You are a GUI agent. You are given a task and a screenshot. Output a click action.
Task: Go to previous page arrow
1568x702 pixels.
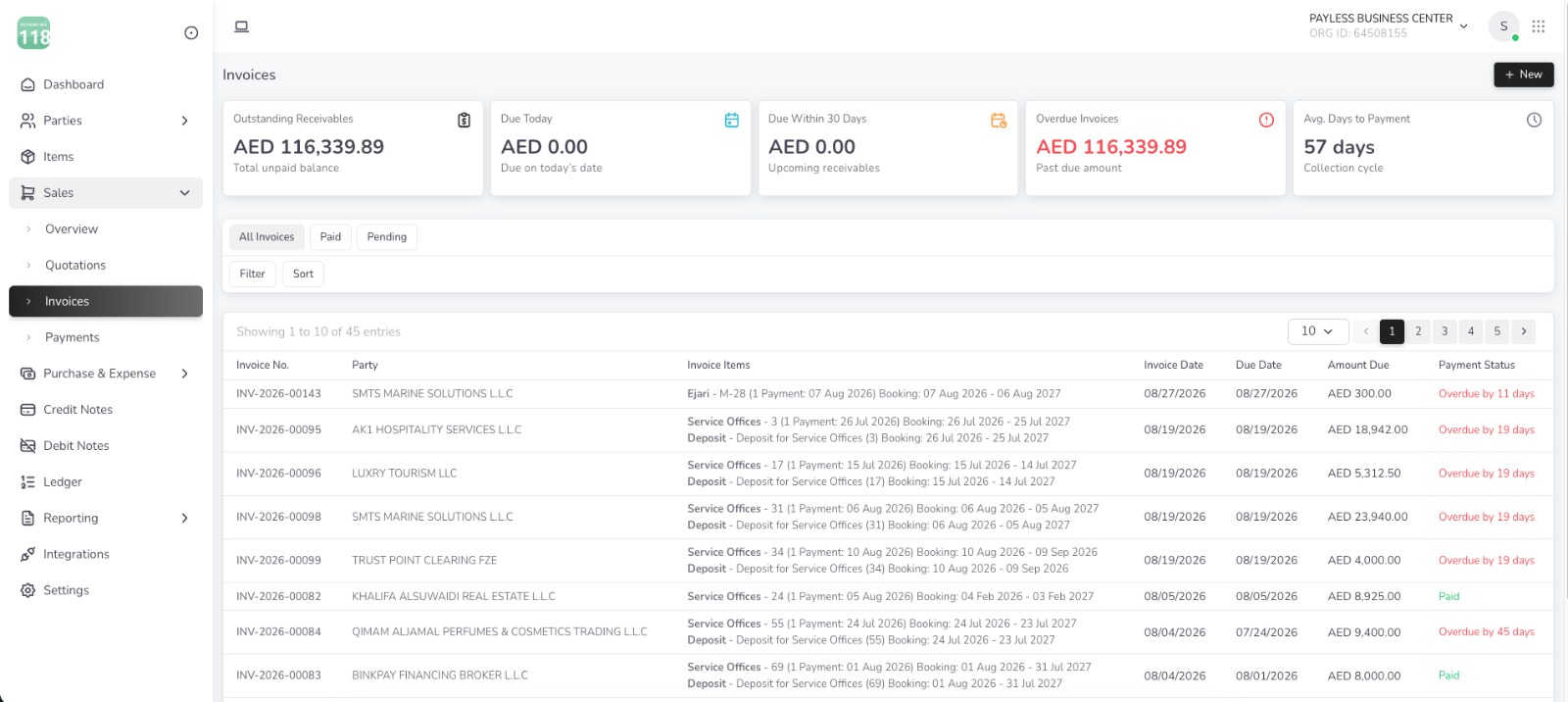(x=1365, y=331)
